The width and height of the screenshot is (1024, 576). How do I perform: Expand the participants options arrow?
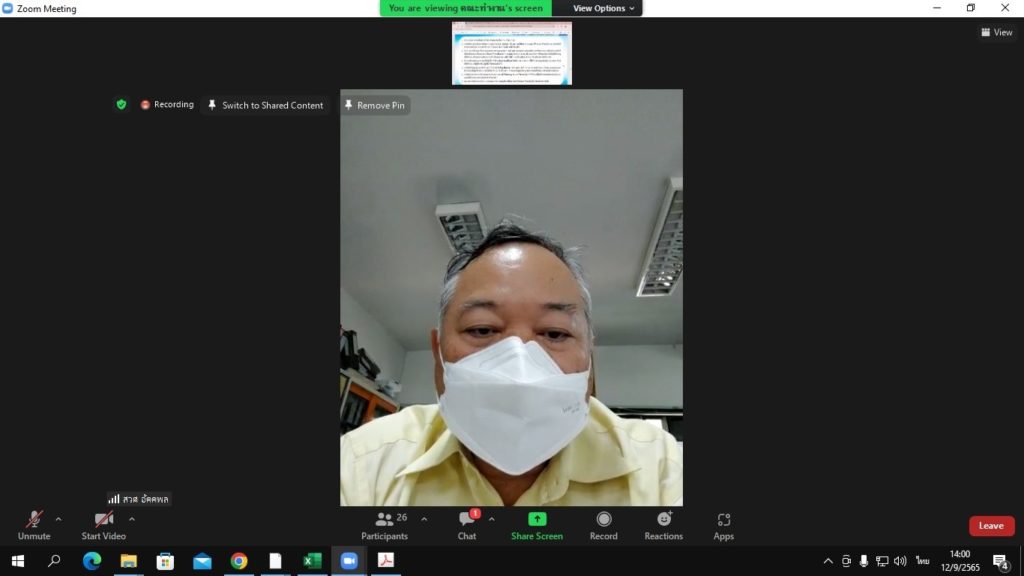pos(424,520)
